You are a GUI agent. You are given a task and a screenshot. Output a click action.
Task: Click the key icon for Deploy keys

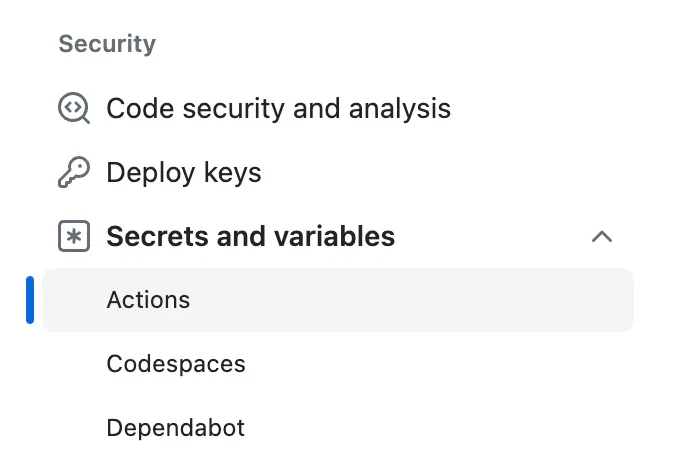74,173
